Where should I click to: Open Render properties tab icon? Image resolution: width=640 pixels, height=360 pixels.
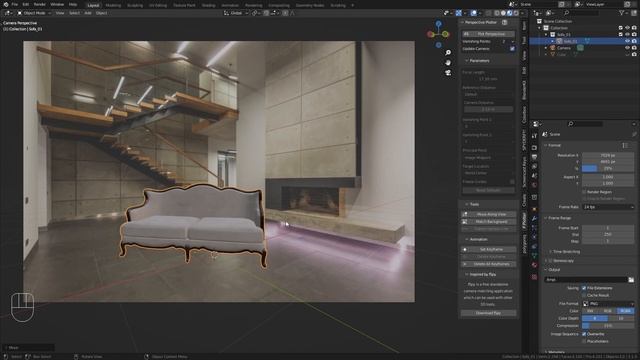(x=534, y=147)
